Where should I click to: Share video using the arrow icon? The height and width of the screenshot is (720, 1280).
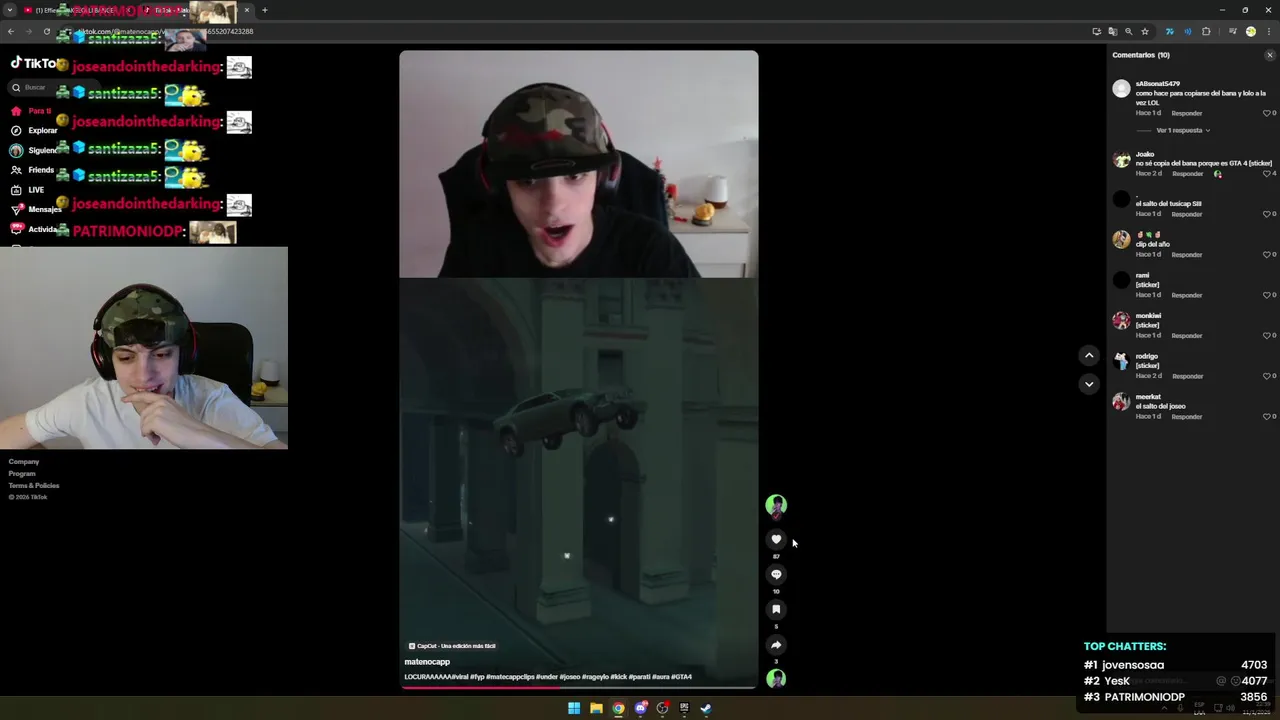(x=776, y=645)
